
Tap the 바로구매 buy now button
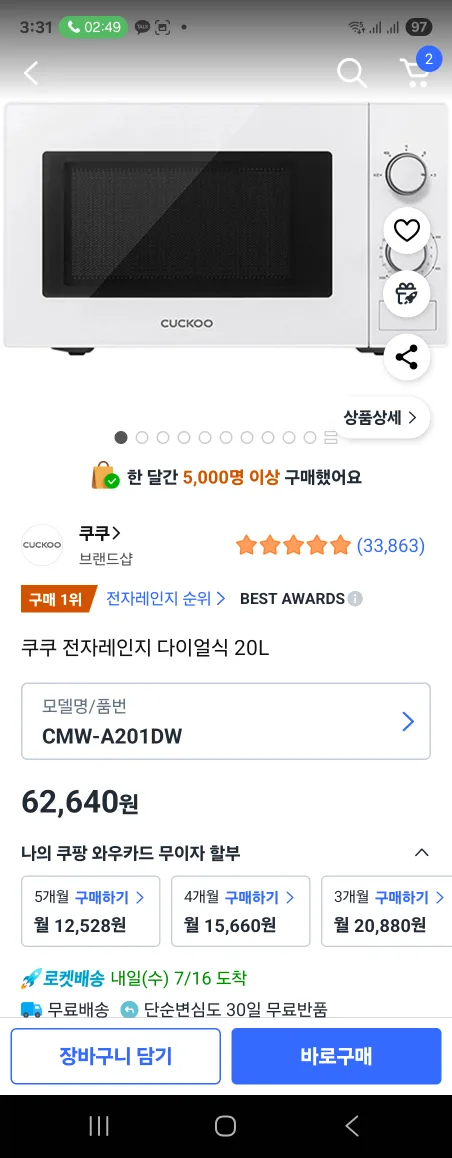click(336, 1056)
